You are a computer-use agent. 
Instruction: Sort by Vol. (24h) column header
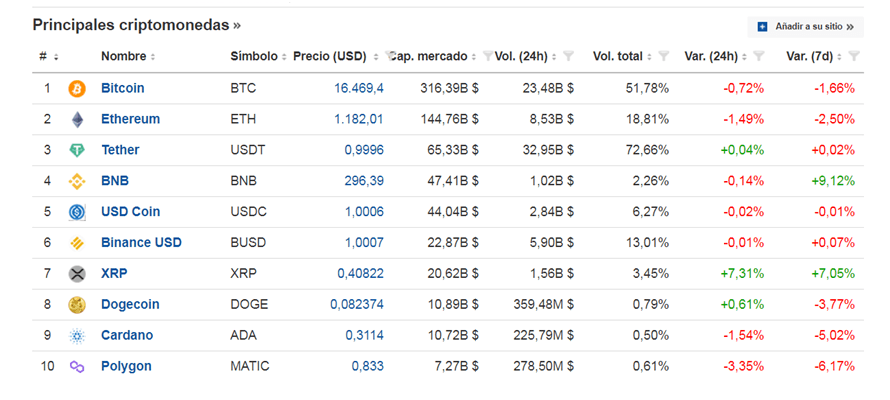[527, 56]
